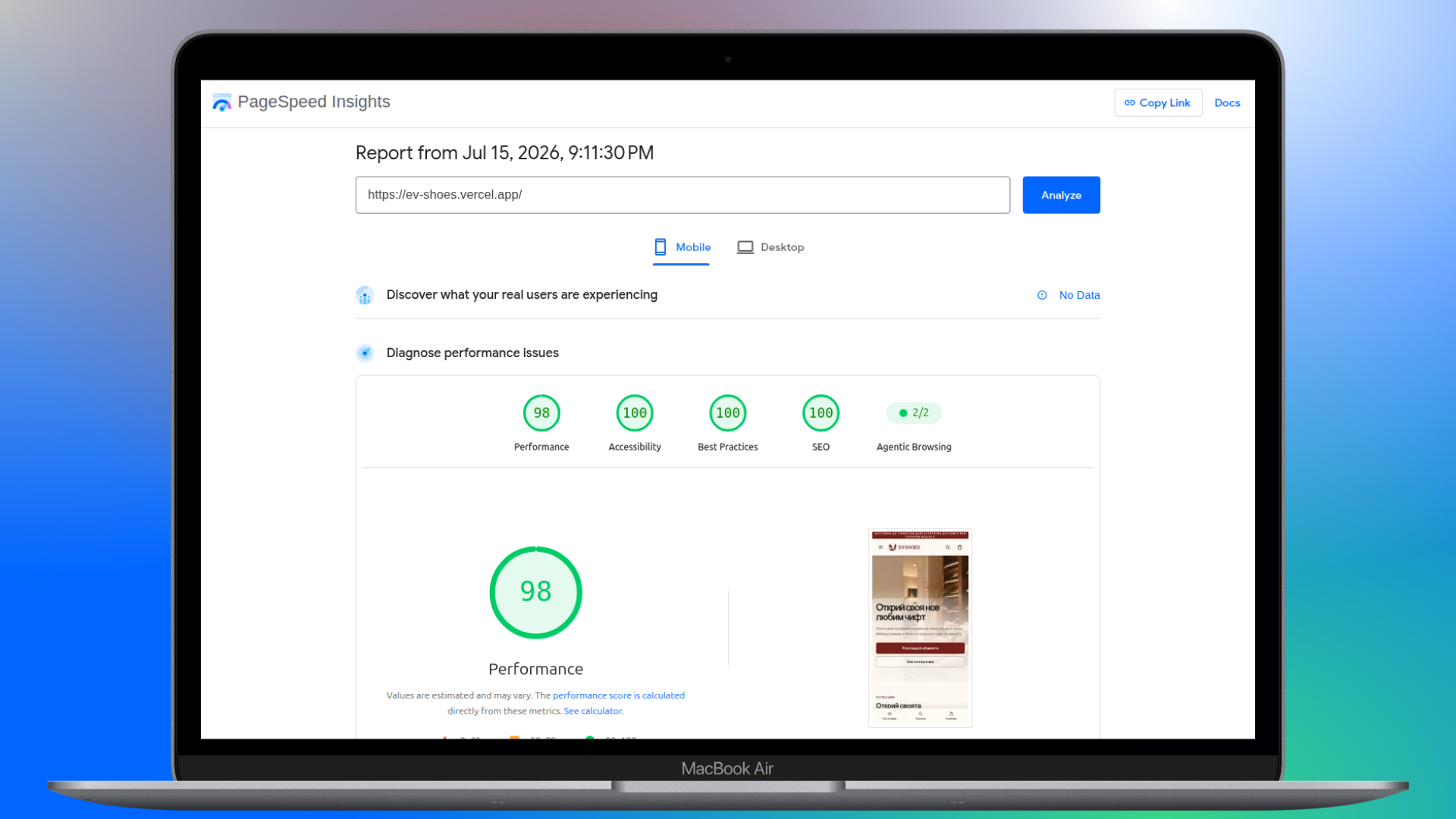The height and width of the screenshot is (819, 1456).
Task: Click the 'Report from Jul 15, 2026' heading
Action: [x=504, y=153]
